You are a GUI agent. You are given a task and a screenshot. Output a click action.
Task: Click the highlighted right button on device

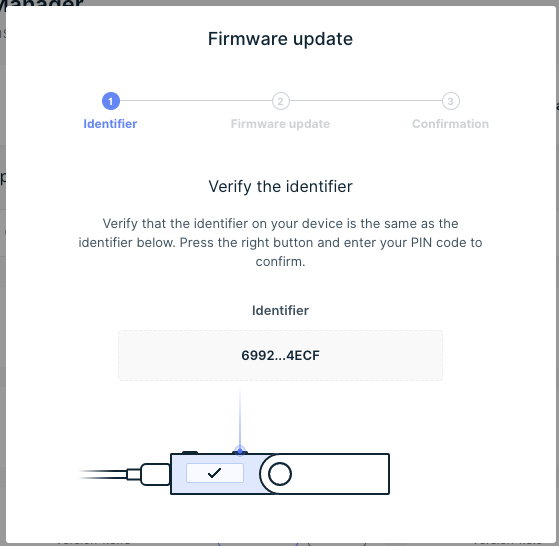[x=240, y=452]
